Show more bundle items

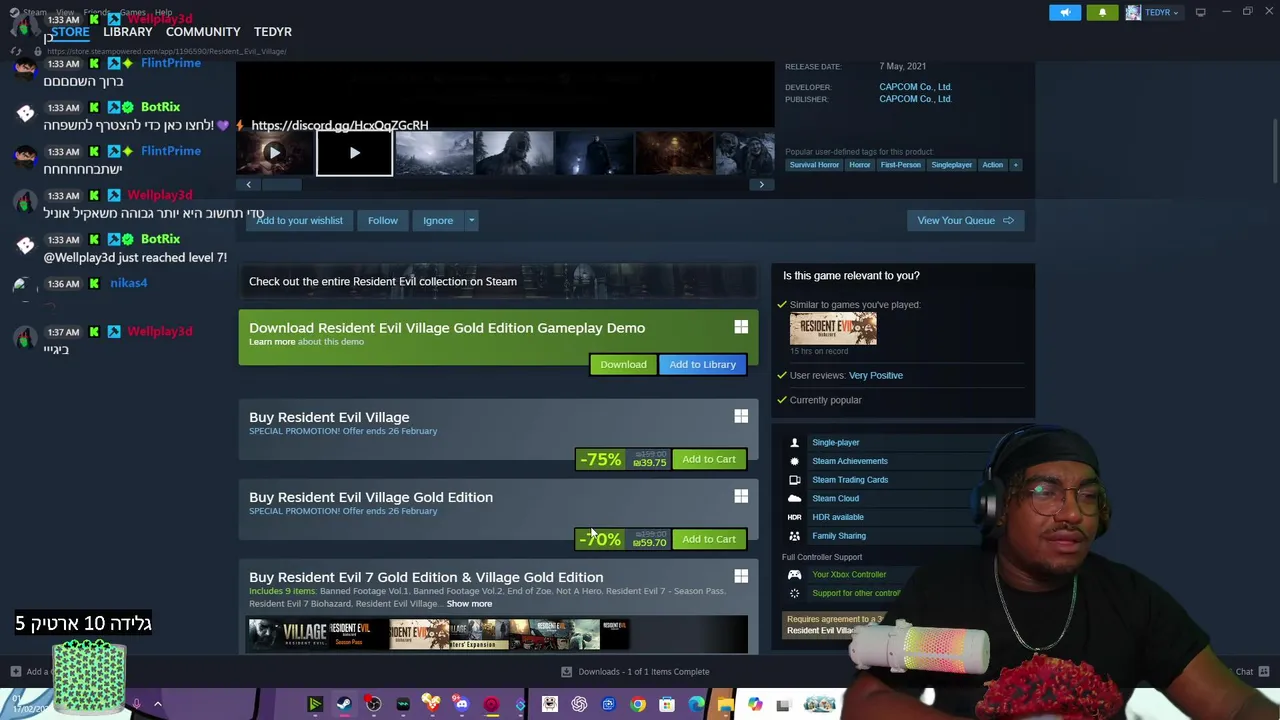[469, 604]
